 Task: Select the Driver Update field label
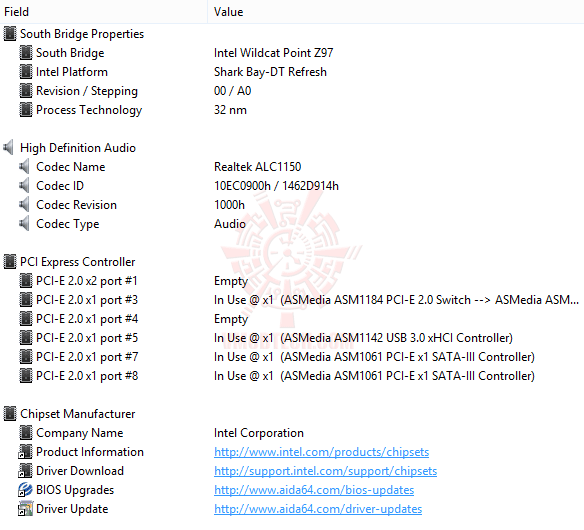[72, 509]
